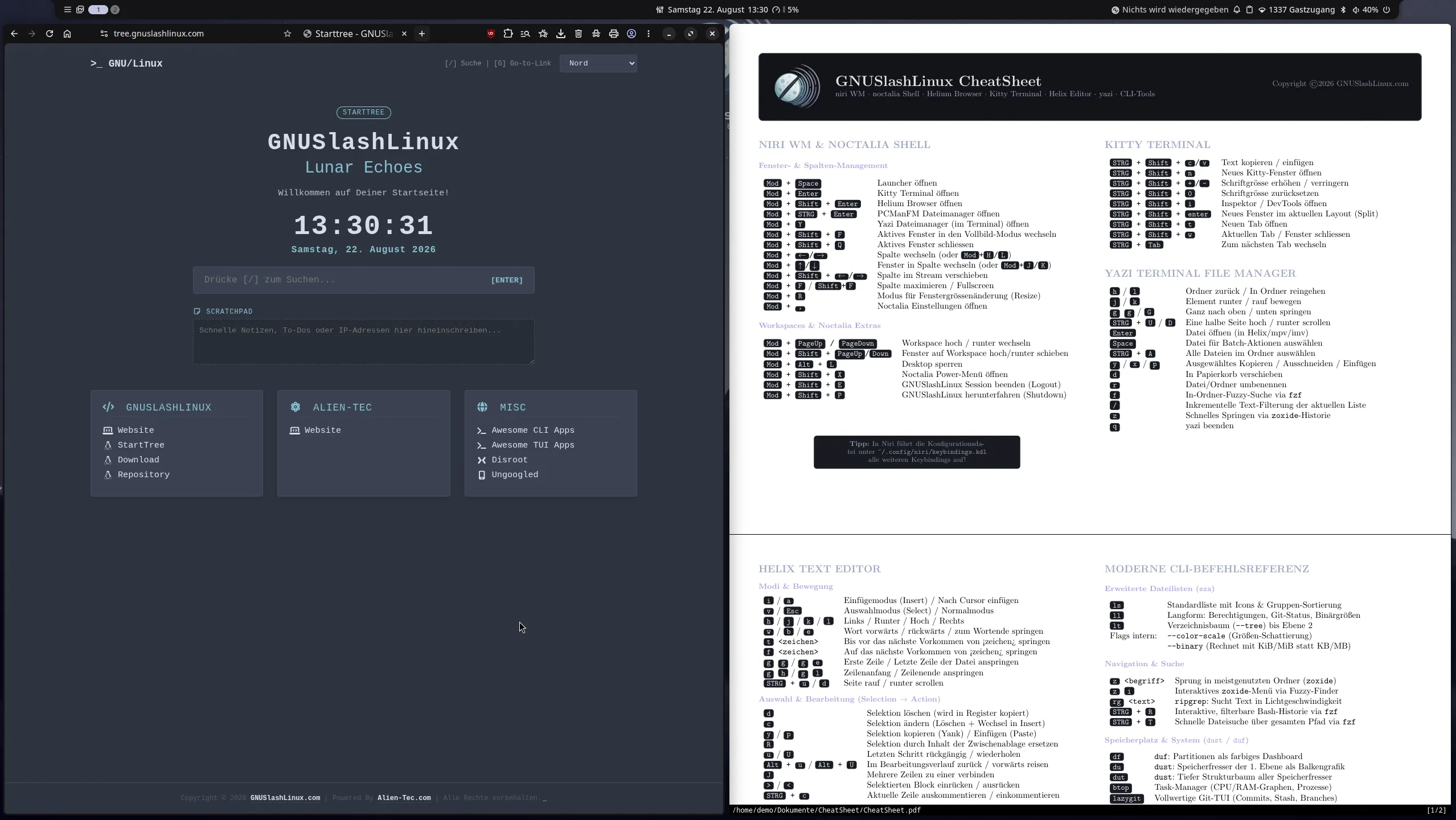View site information for tree.gnuslashlinux.com
The width and height of the screenshot is (1456, 820).
point(104,34)
